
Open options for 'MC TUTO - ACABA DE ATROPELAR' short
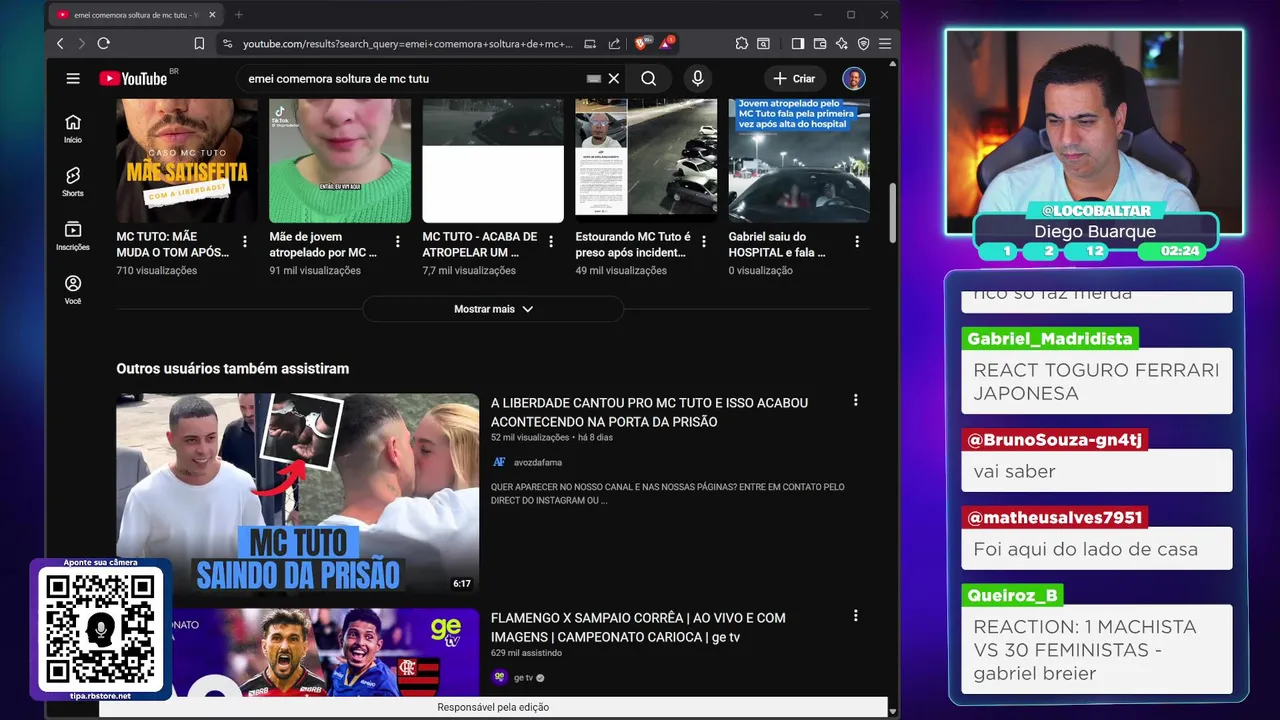click(x=551, y=241)
